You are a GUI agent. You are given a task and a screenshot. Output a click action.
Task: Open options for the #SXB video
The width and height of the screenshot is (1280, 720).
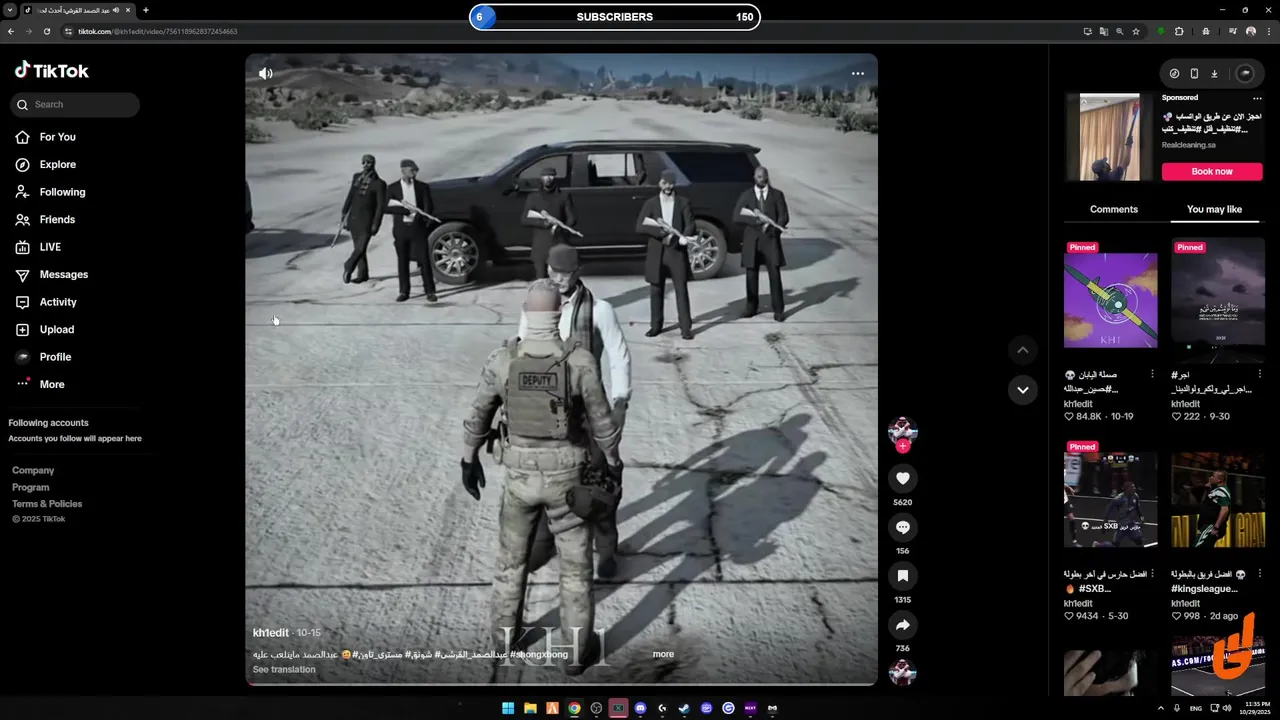(1152, 575)
